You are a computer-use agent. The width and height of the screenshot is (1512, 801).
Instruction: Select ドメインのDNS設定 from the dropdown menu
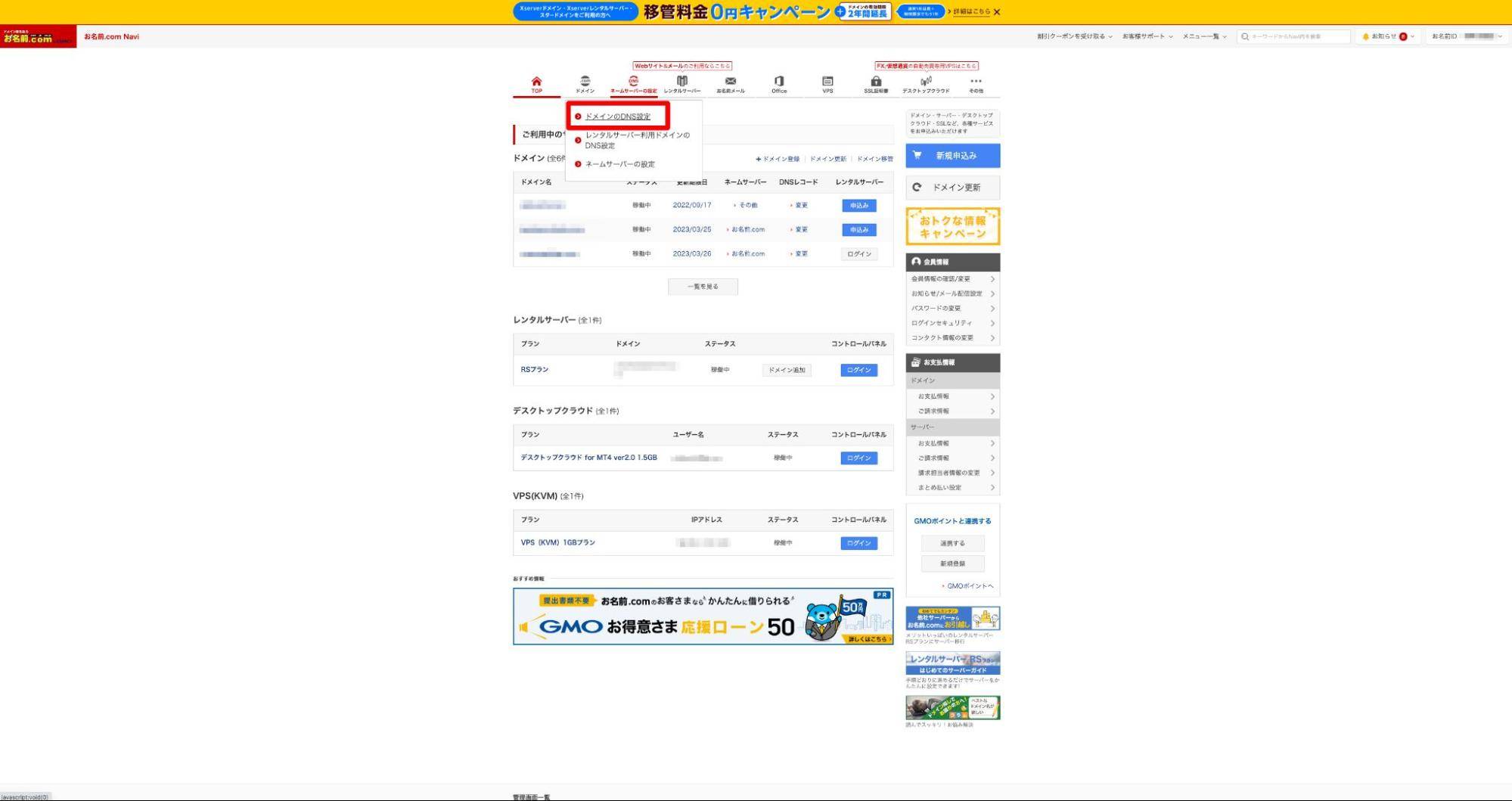point(617,116)
